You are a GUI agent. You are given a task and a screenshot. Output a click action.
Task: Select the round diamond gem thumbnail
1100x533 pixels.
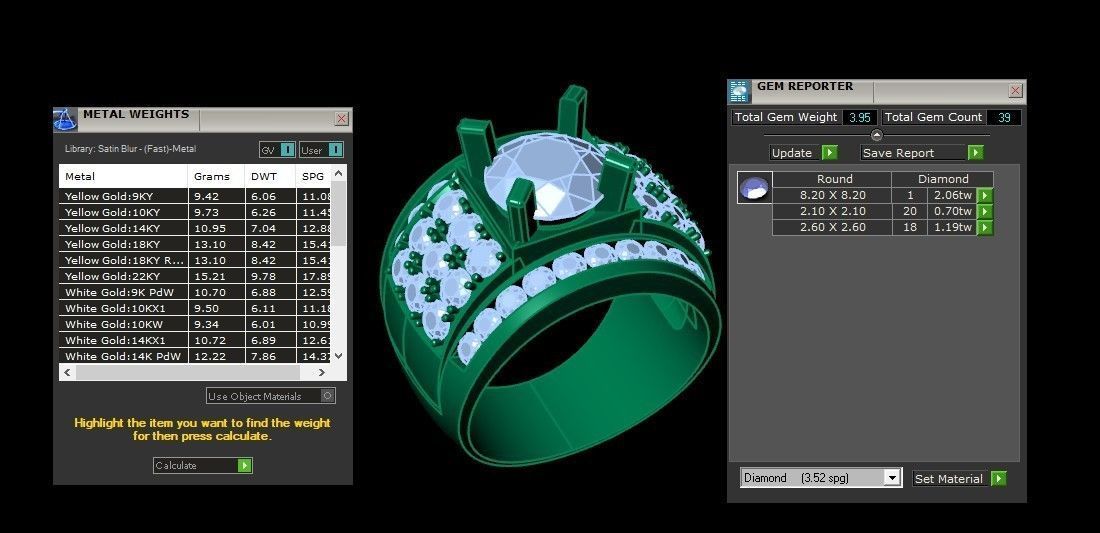coord(755,187)
